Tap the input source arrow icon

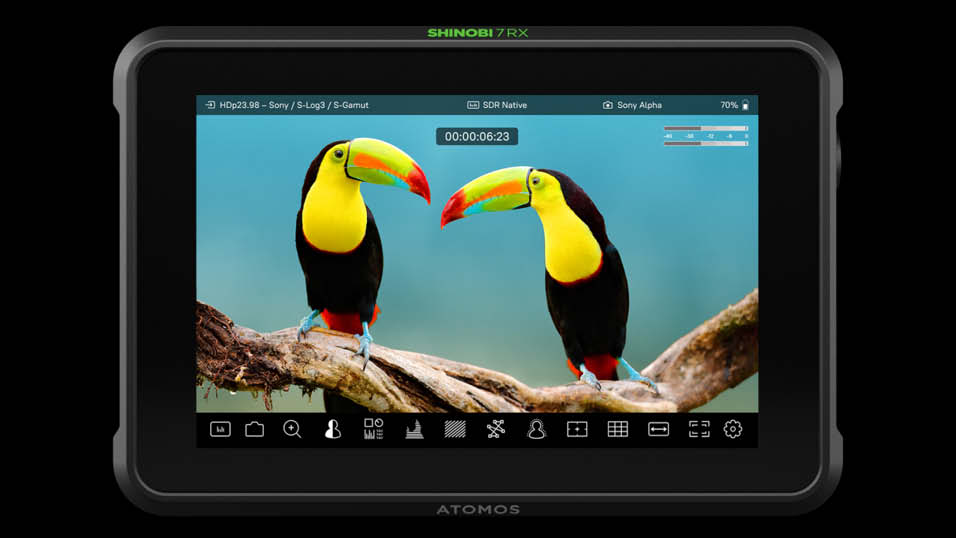tap(210, 105)
